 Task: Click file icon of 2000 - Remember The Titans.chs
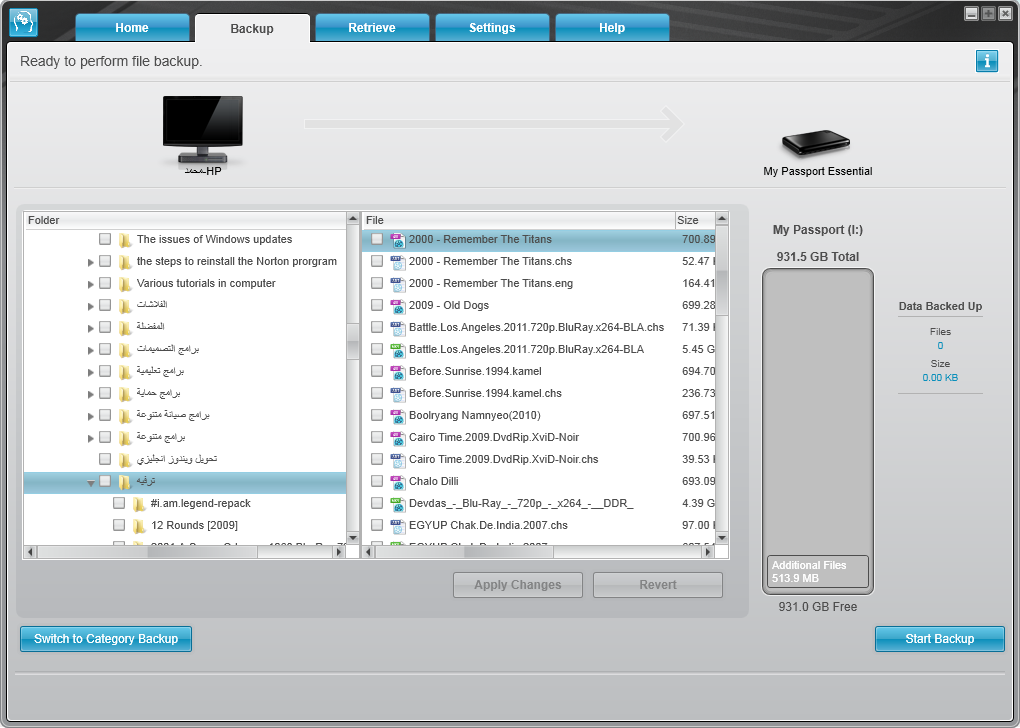coord(397,262)
